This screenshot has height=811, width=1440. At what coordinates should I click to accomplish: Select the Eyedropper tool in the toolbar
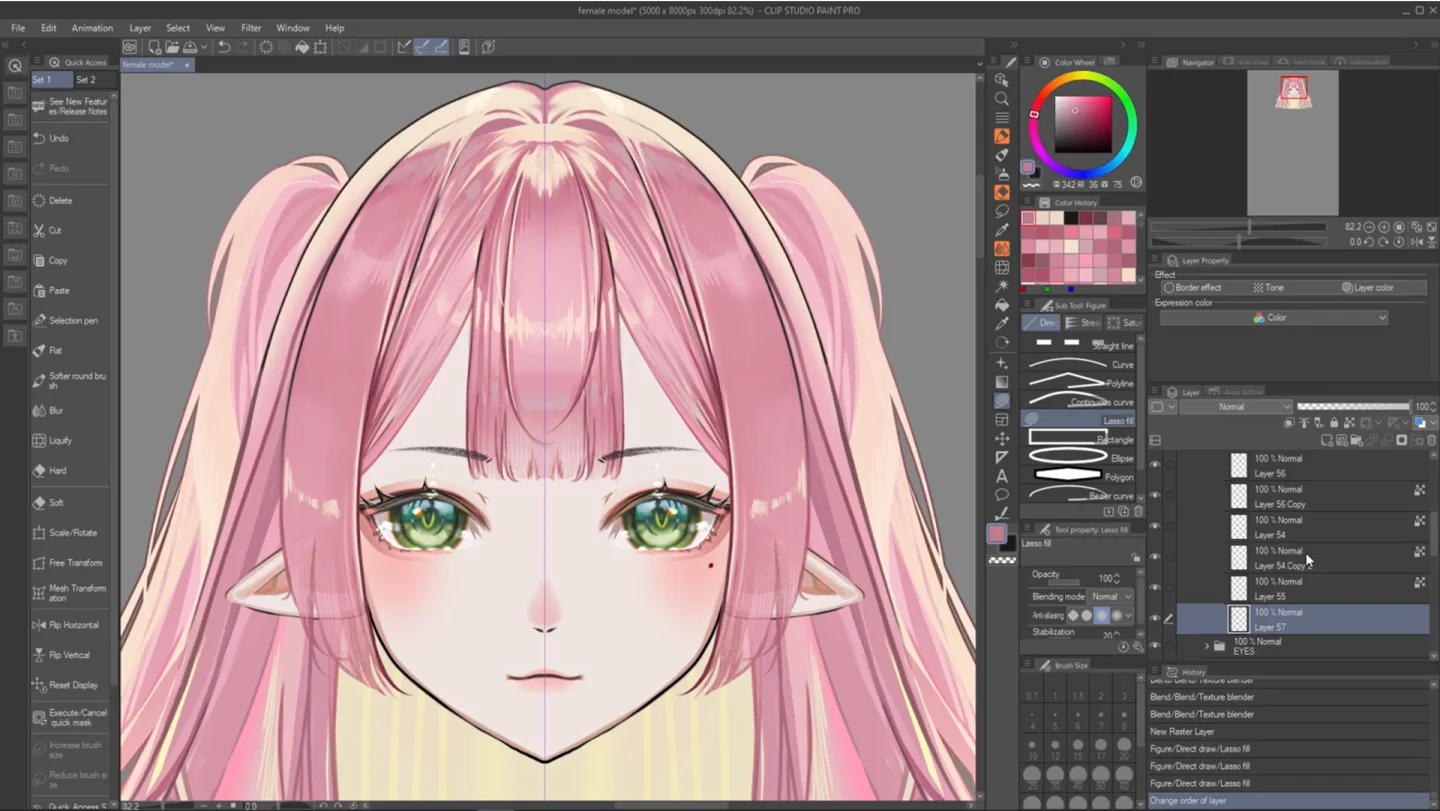point(1002,230)
